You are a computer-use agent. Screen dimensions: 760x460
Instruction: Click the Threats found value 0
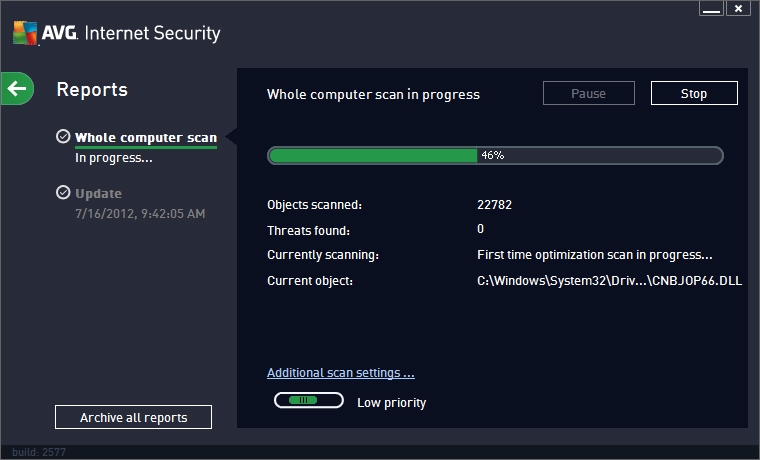click(480, 229)
